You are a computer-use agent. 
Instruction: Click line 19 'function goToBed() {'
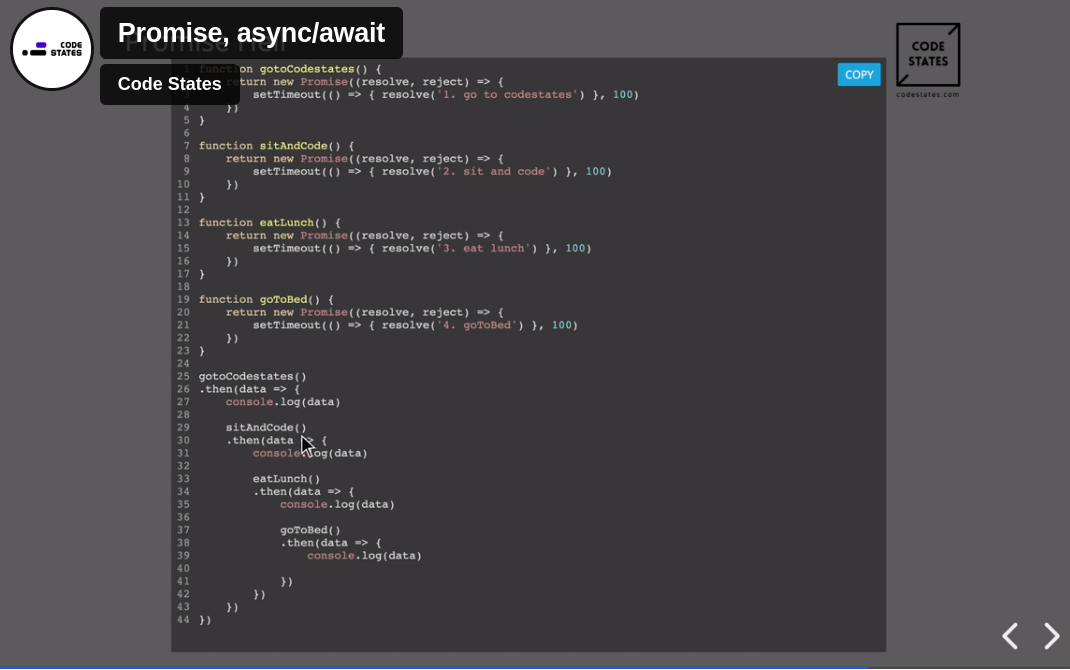pyautogui.click(x=266, y=300)
